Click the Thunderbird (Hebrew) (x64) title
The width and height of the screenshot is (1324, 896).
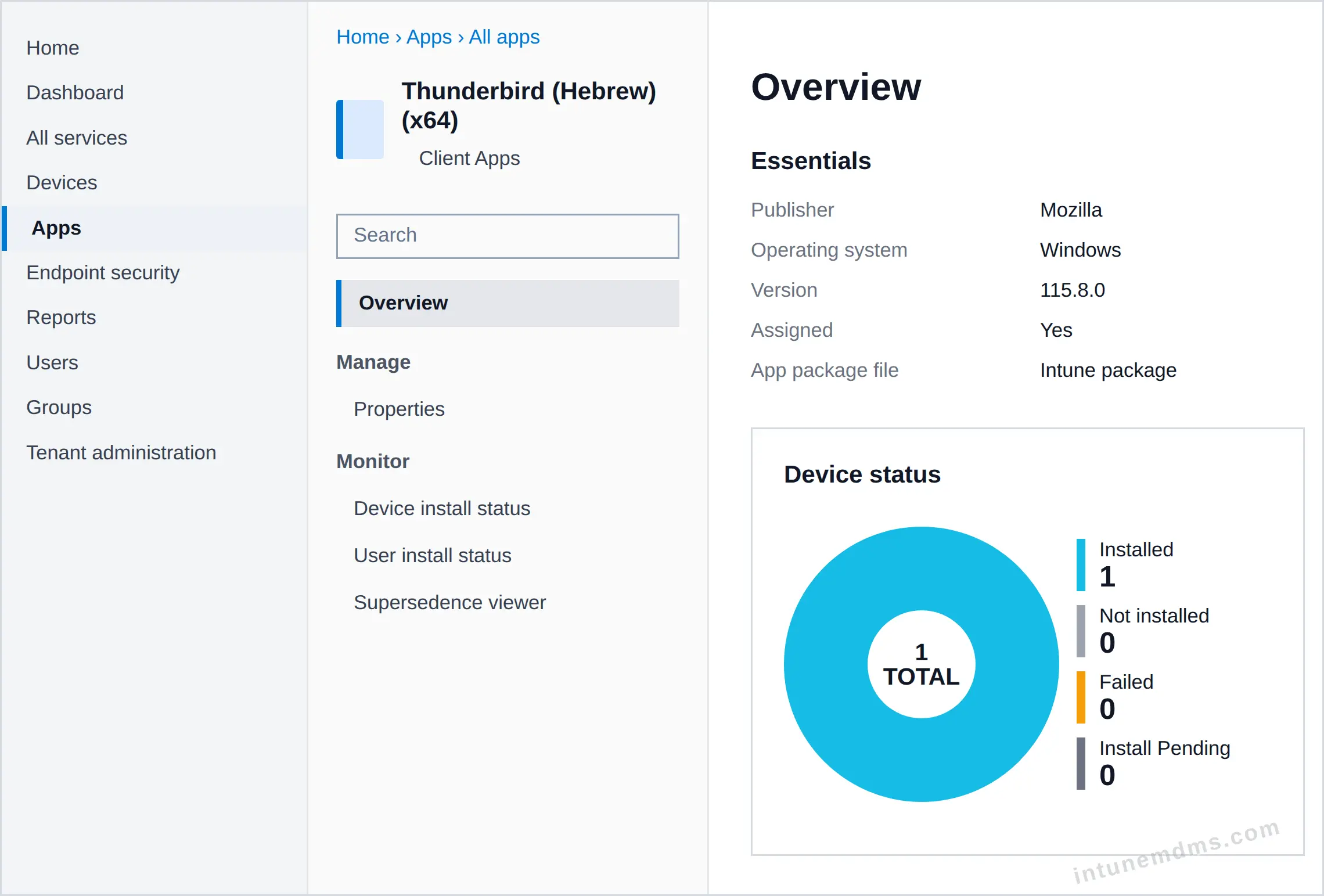528,106
